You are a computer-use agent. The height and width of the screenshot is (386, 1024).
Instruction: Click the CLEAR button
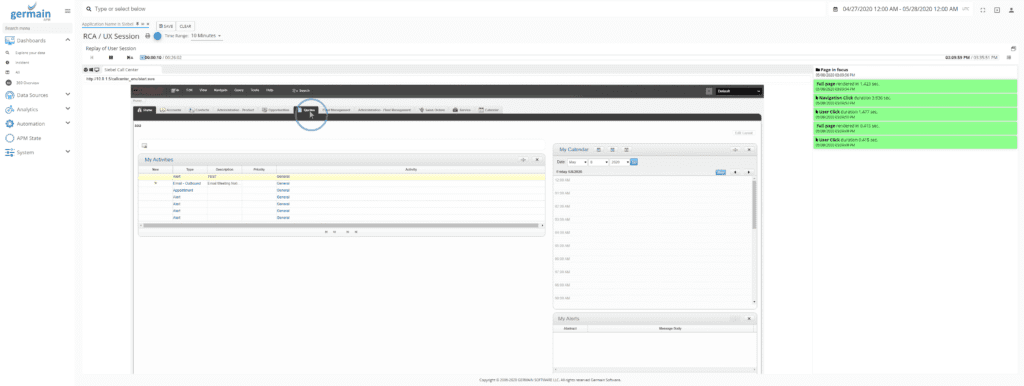(x=185, y=25)
